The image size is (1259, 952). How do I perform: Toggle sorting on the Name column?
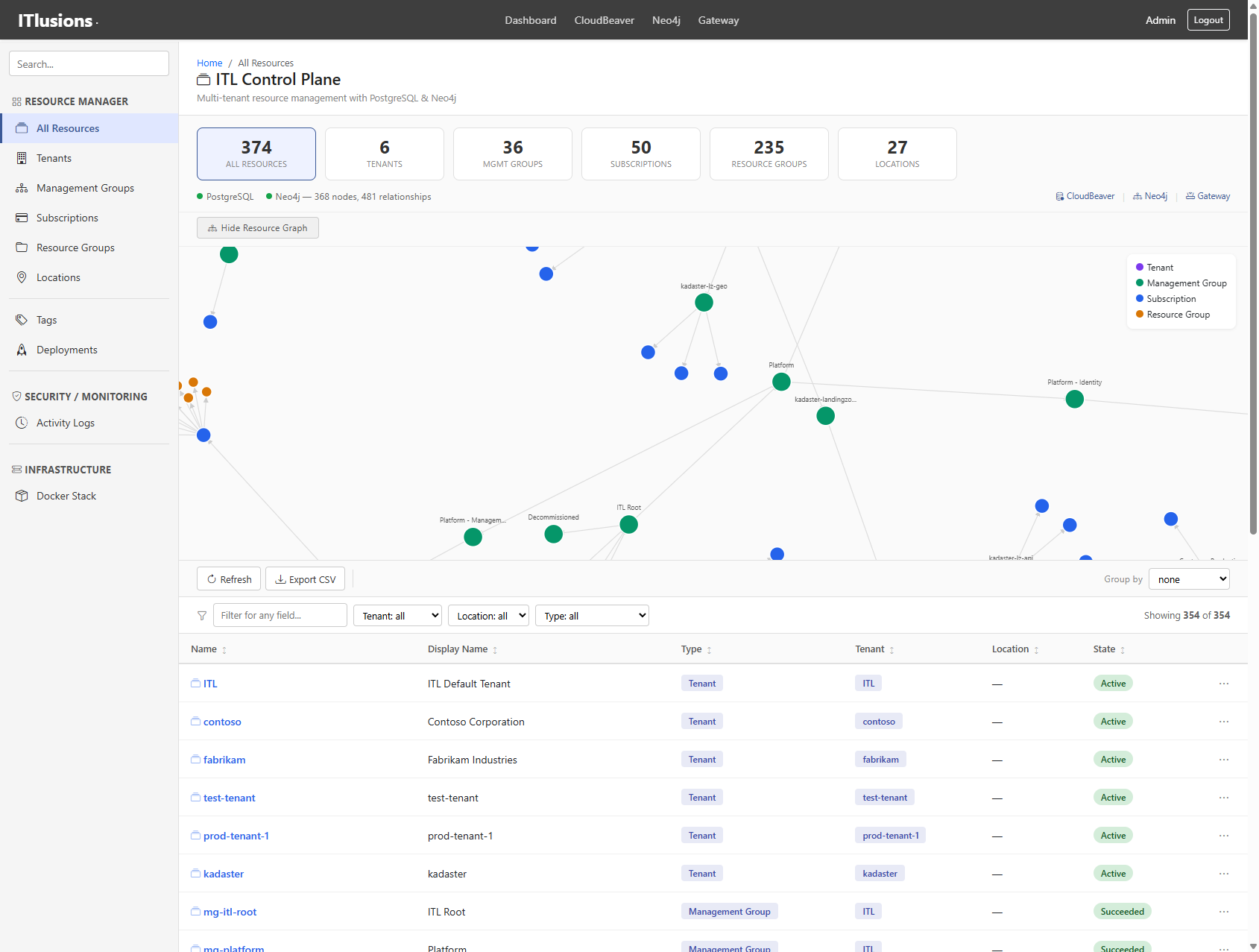coord(224,649)
